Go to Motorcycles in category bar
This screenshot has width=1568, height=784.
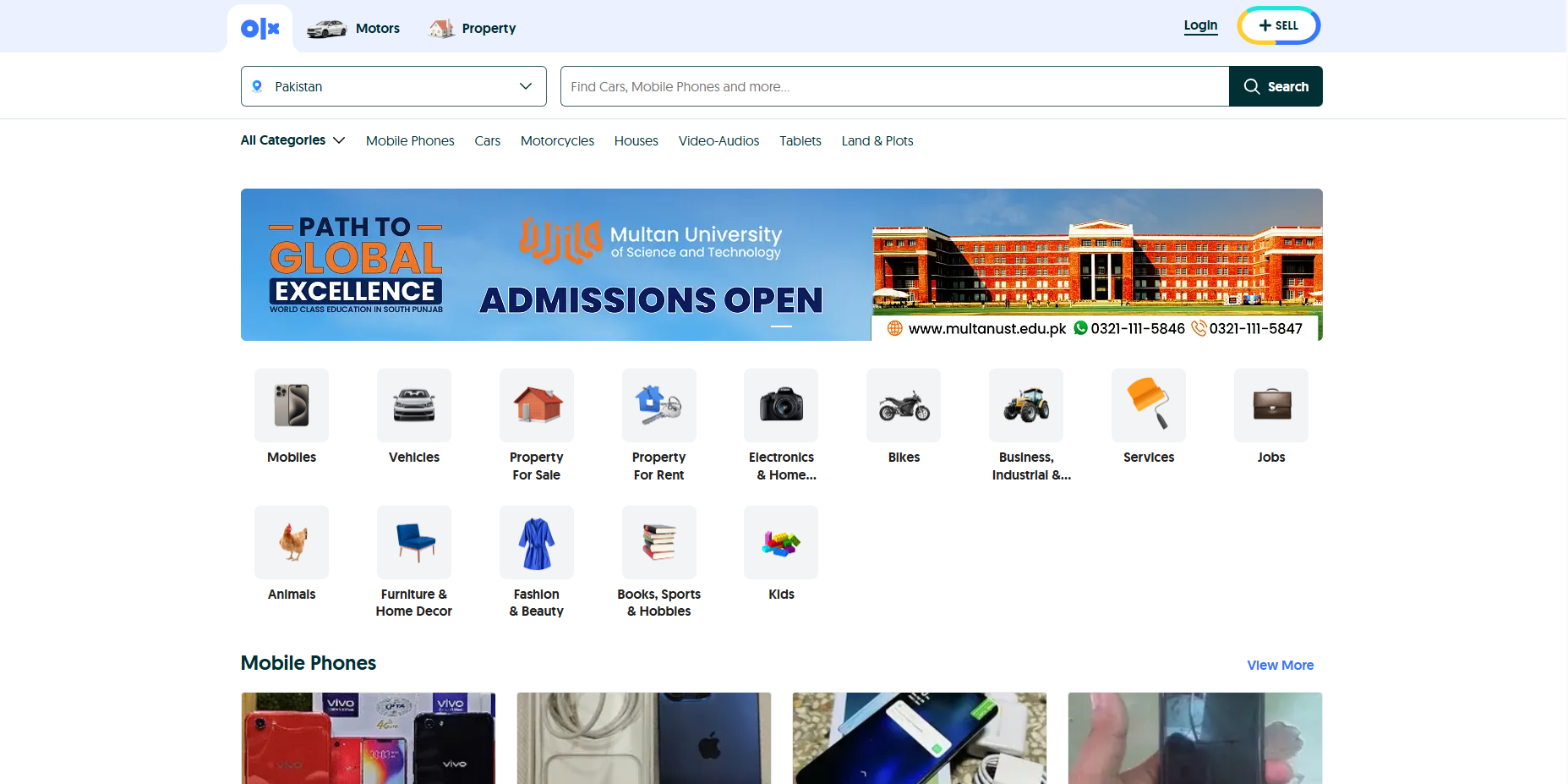(557, 141)
